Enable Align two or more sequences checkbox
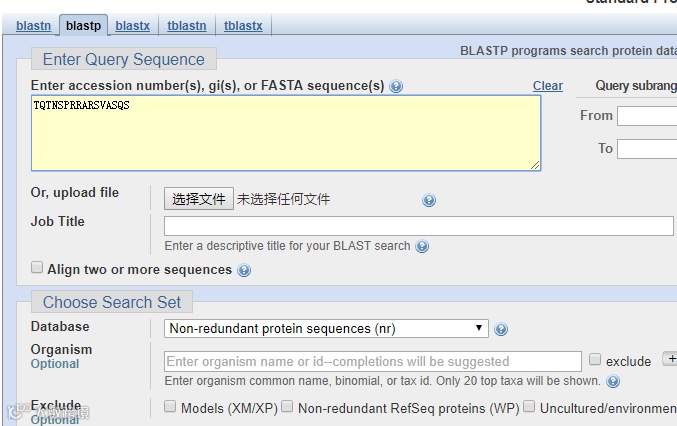The image size is (677, 426). click(x=37, y=268)
